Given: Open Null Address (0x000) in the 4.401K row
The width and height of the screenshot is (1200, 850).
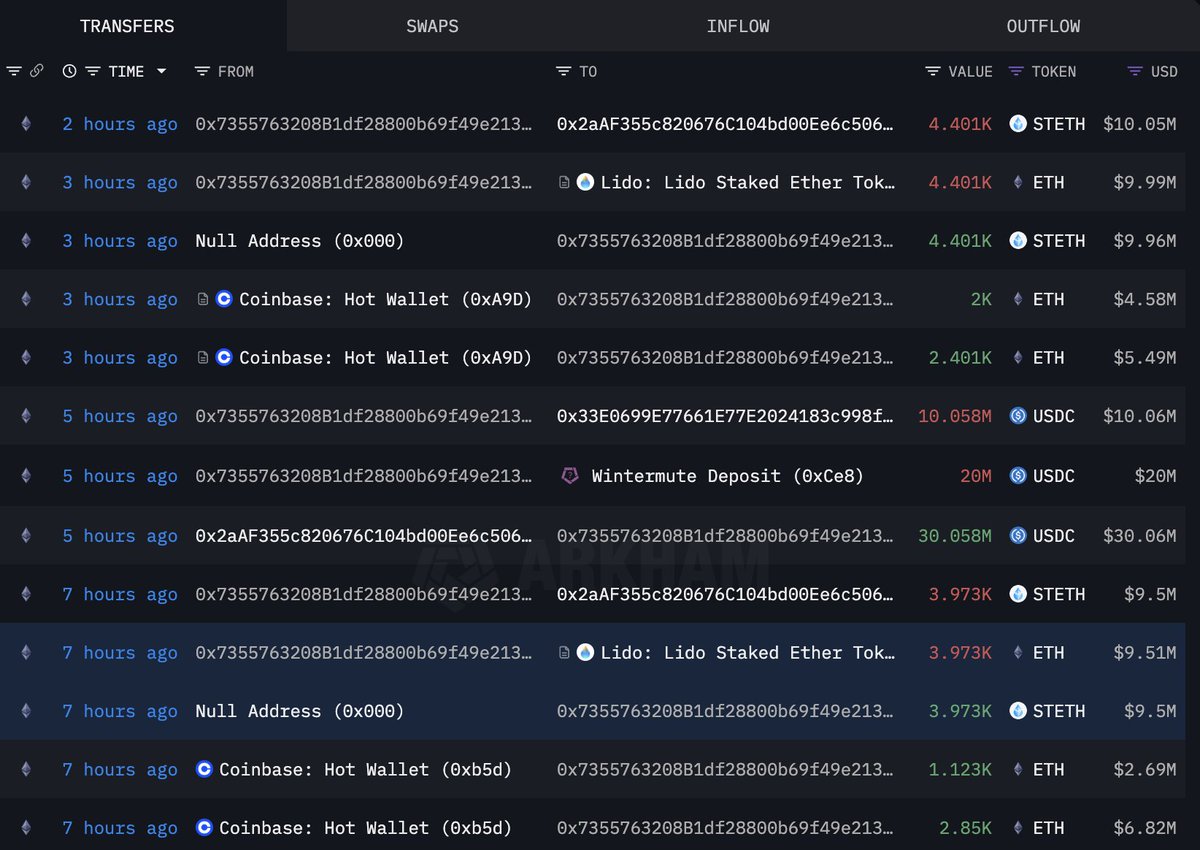Looking at the screenshot, I should point(300,241).
